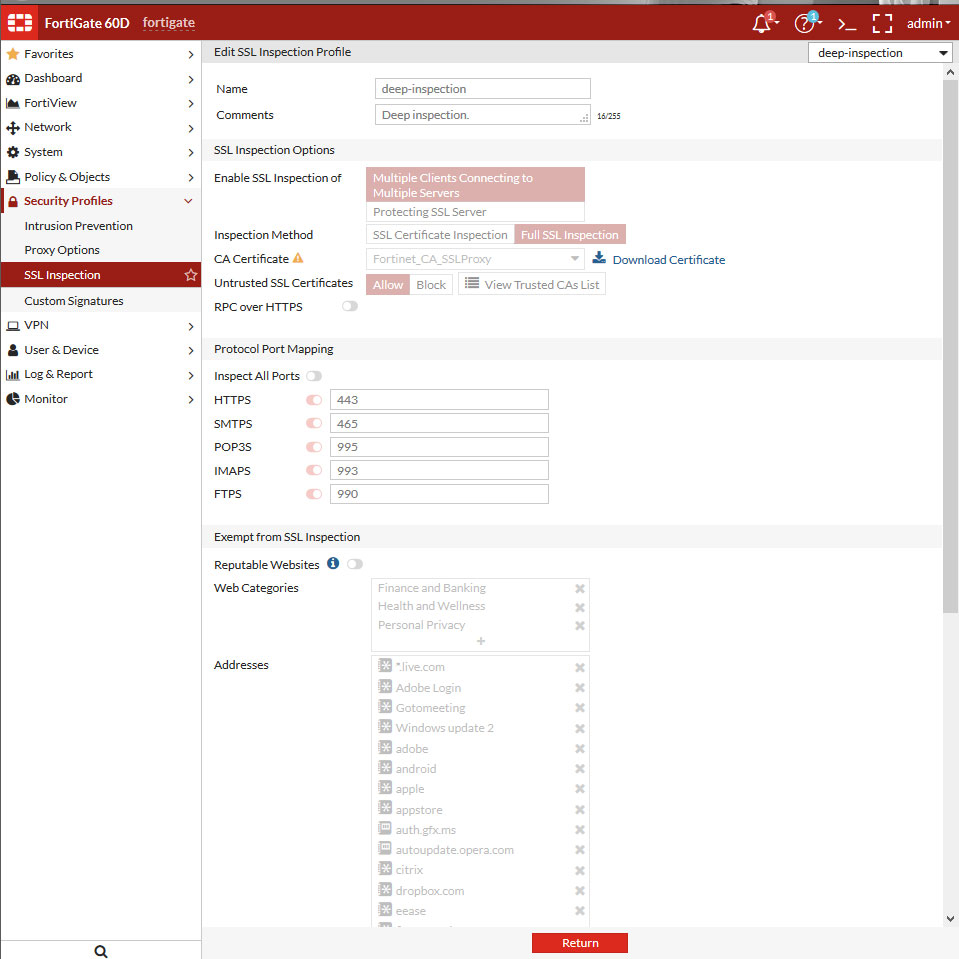Screen dimensions: 959x959
Task: Select SSL Certificate Inspection method
Action: coord(440,234)
